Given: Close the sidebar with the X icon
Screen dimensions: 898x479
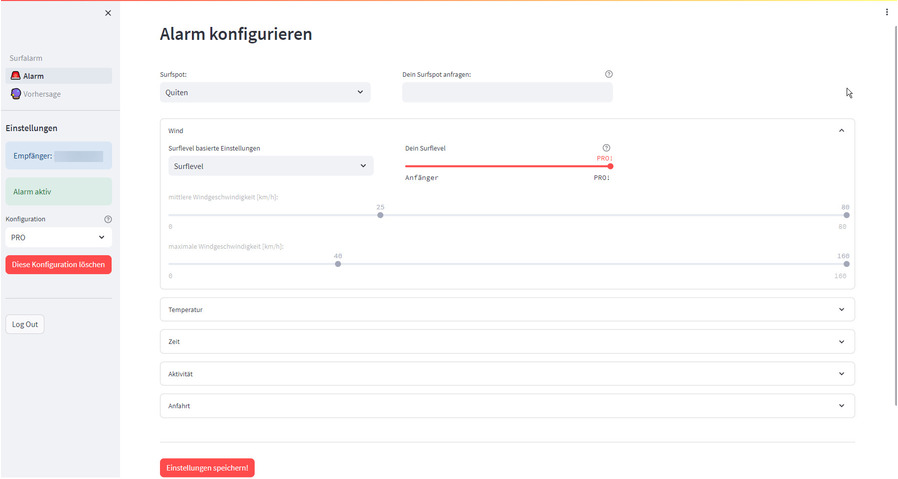Looking at the screenshot, I should click(x=108, y=13).
